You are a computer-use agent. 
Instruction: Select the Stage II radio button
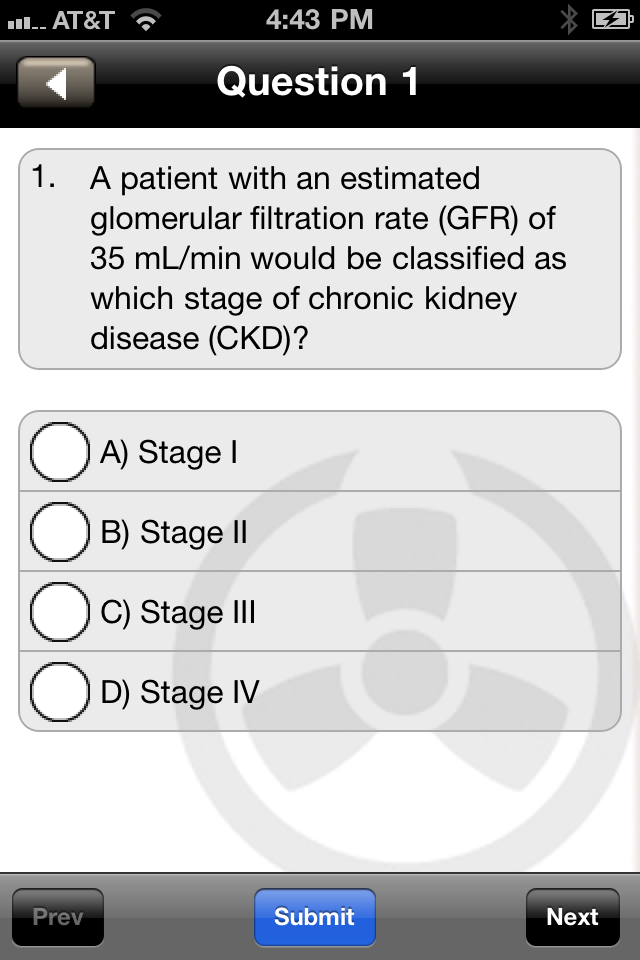tap(60, 532)
